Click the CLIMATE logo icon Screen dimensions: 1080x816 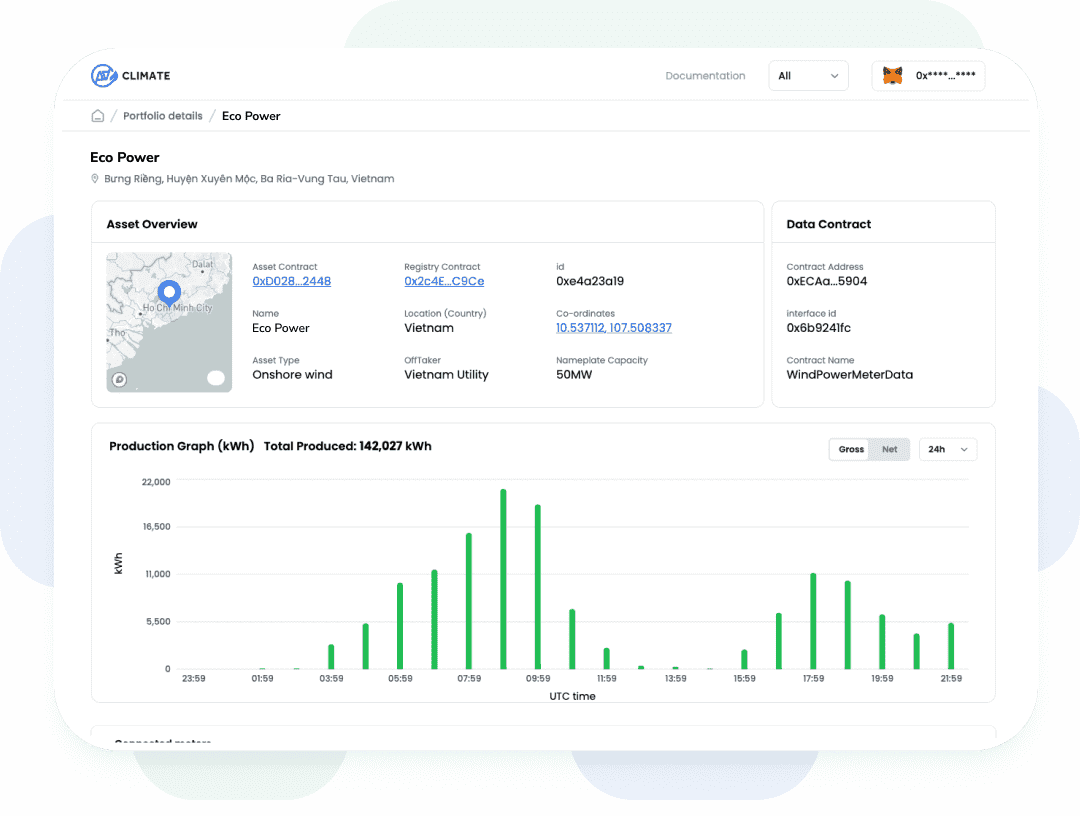(105, 75)
